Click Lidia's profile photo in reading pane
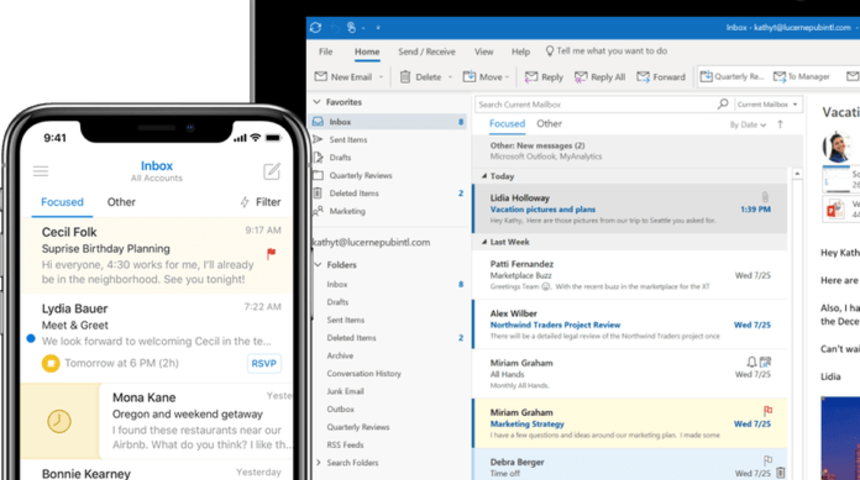Screen dimensions: 860x480 point(836,147)
